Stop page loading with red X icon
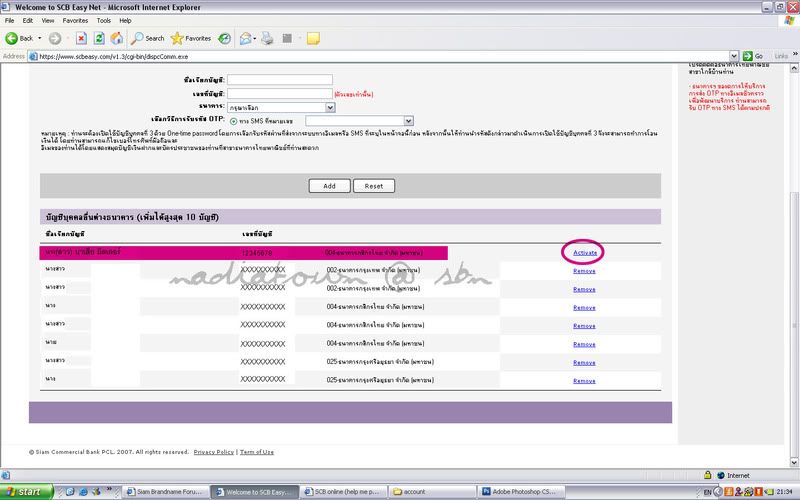The height and width of the screenshot is (500, 800). point(81,38)
